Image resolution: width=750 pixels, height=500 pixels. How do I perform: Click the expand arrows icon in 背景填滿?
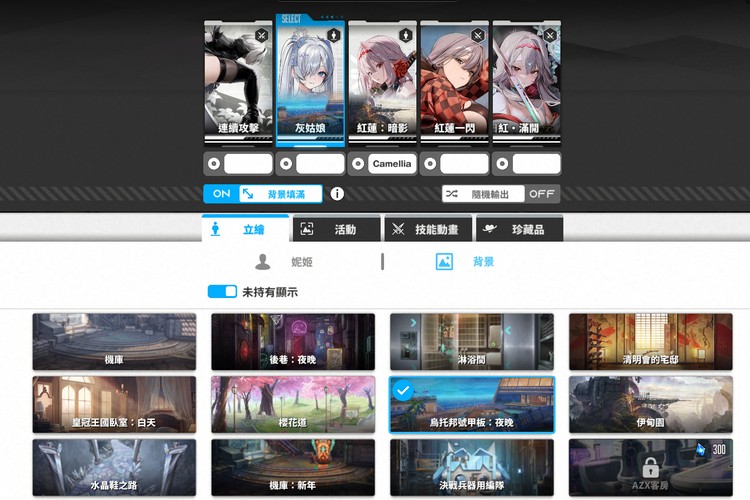(x=248, y=194)
